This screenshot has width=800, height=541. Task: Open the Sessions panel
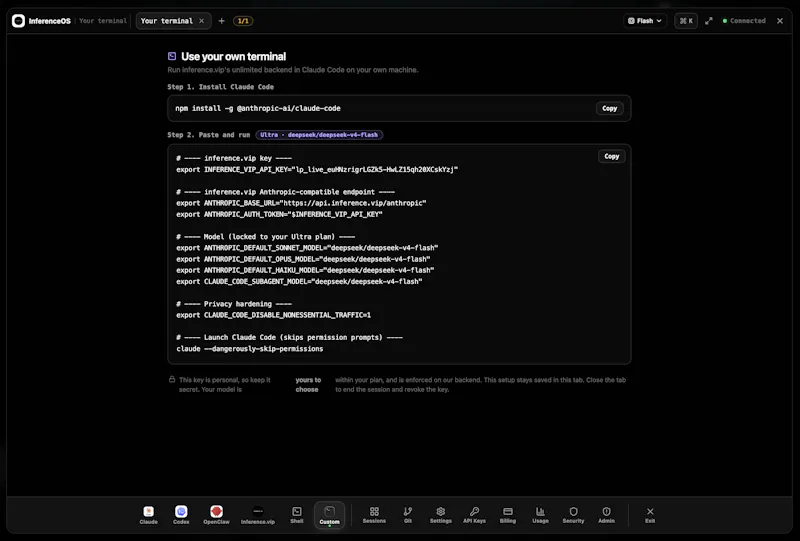coord(374,514)
